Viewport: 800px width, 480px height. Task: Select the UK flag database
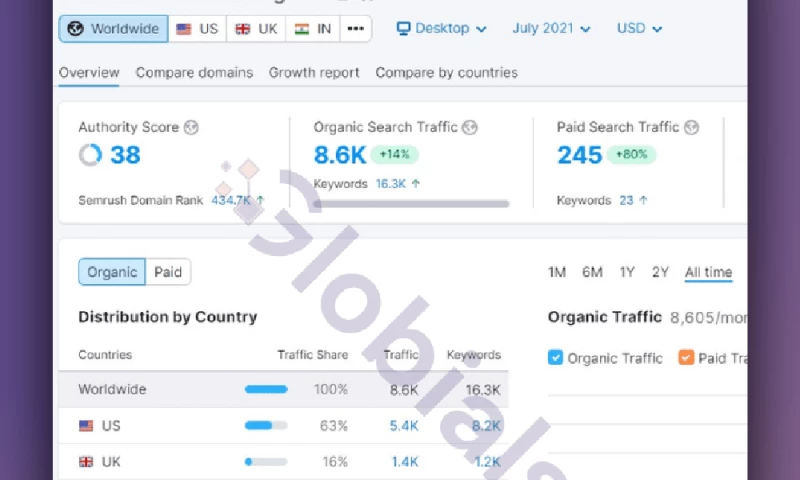point(256,29)
